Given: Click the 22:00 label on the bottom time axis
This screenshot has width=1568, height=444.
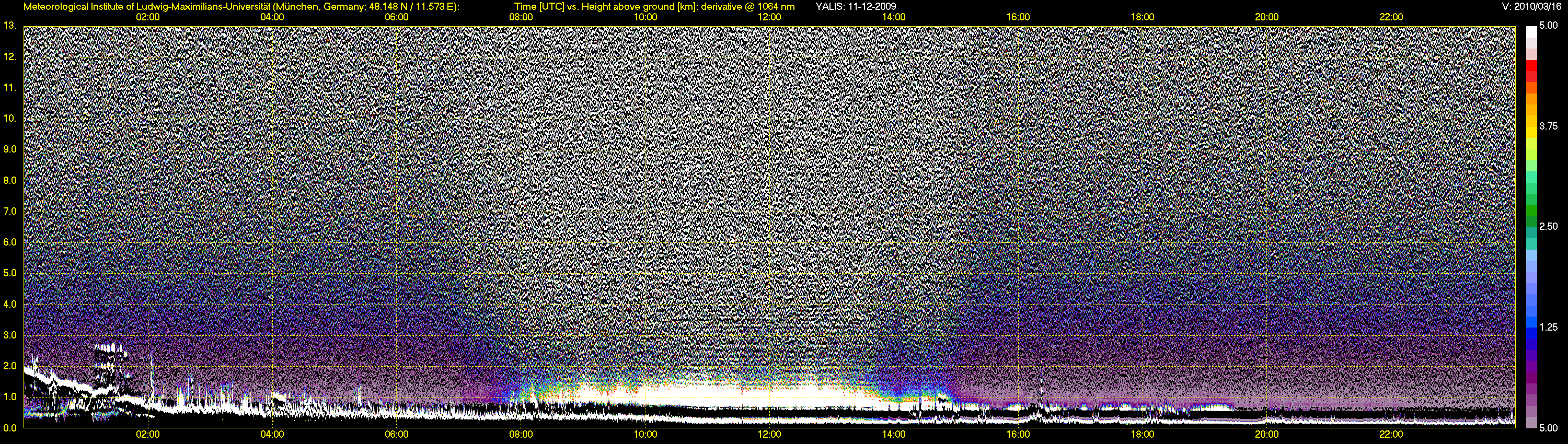Looking at the screenshot, I should click(x=1391, y=434).
